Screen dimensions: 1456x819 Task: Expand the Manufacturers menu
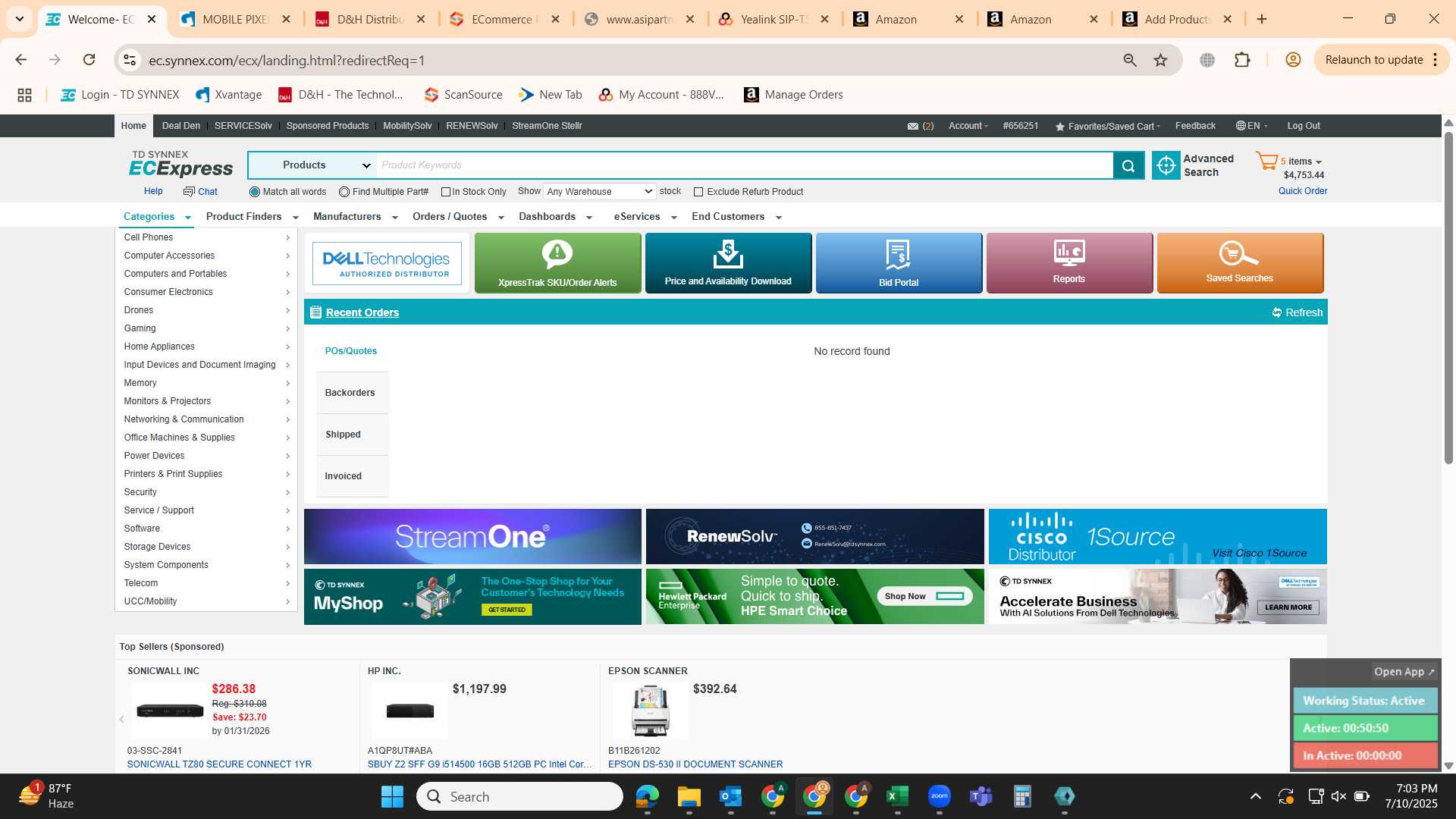355,217
